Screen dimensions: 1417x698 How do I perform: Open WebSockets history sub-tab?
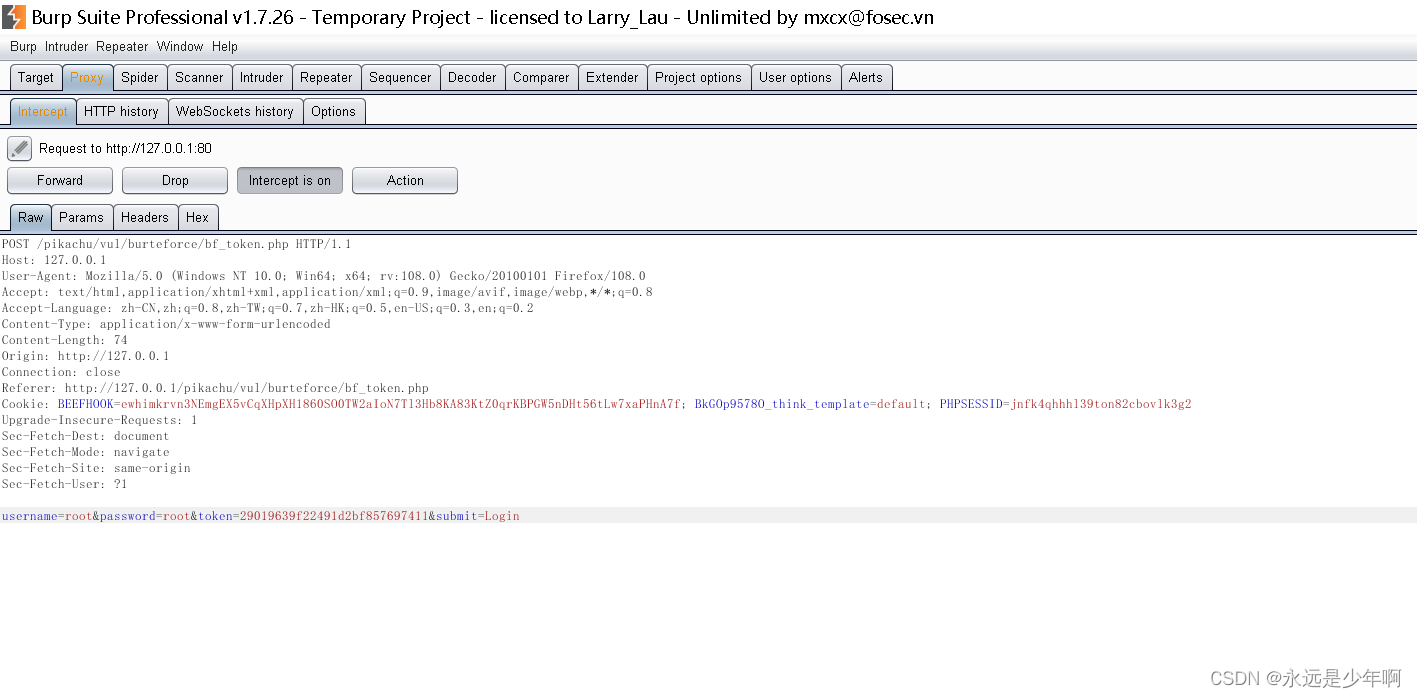tap(235, 111)
